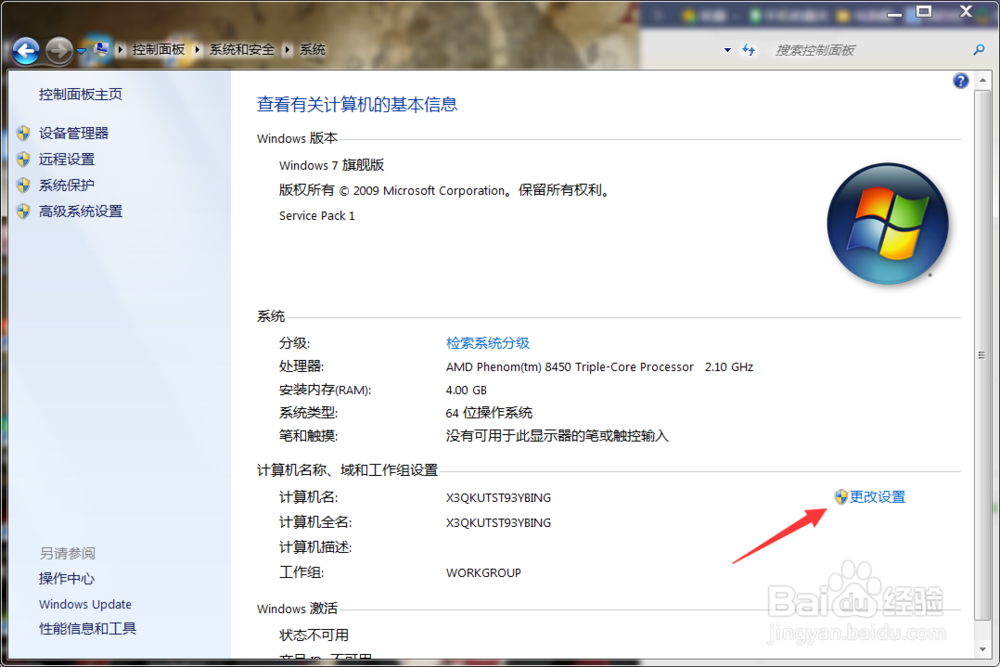Click the Back navigation arrow button

pyautogui.click(x=26, y=50)
